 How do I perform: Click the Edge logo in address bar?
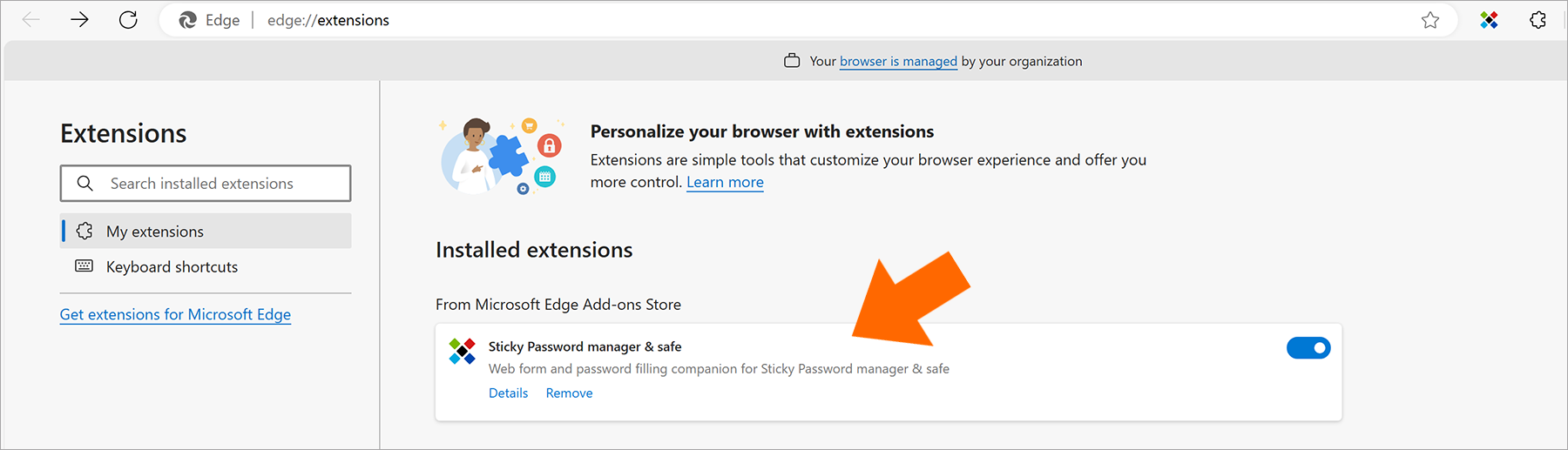click(187, 20)
